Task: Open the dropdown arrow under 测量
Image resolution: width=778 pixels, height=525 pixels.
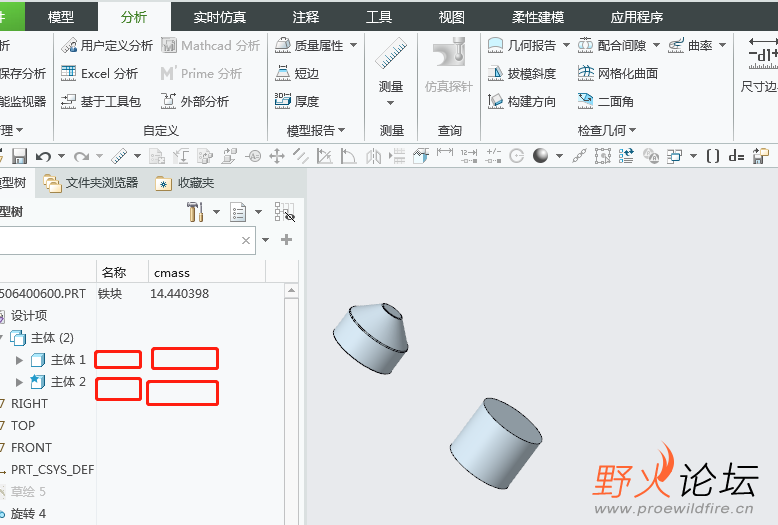Action: pyautogui.click(x=390, y=103)
